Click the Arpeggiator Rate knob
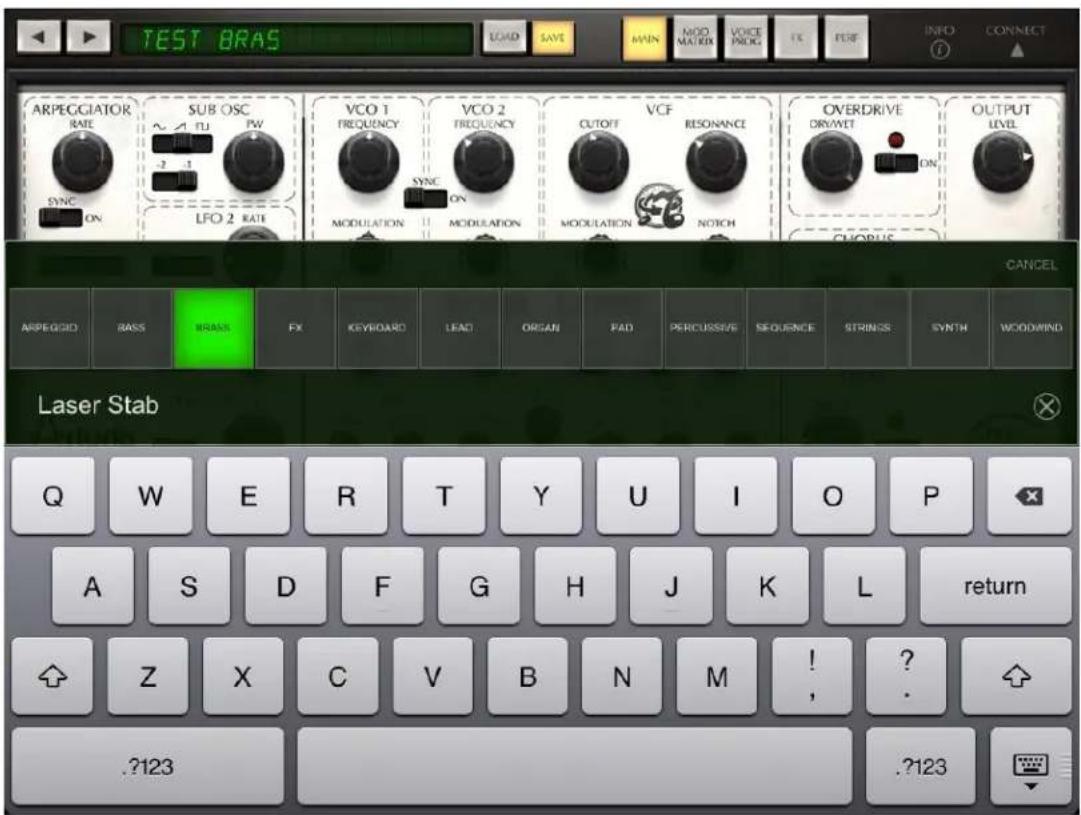The width and height of the screenshot is (1081, 815). click(x=82, y=161)
